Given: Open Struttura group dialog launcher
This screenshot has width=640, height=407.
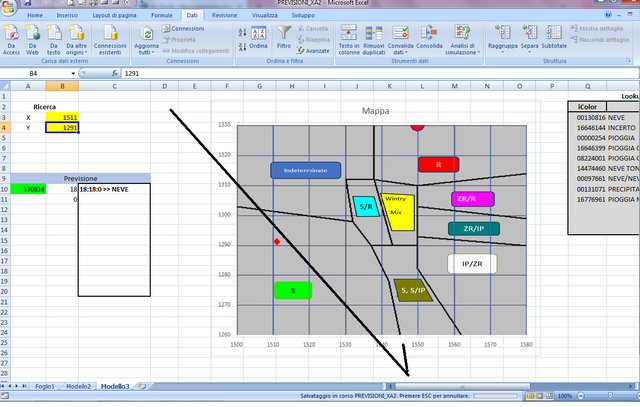Looking at the screenshot, I should 629,61.
